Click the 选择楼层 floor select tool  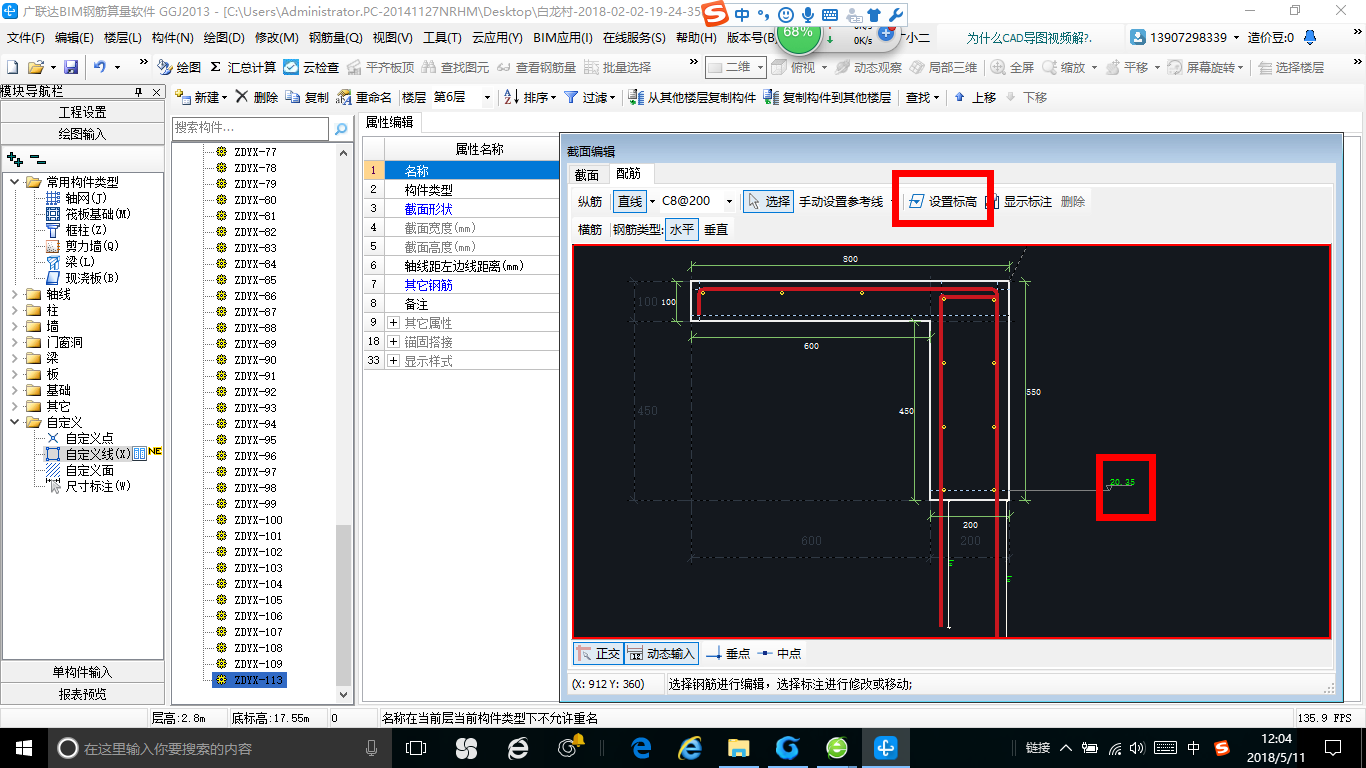pyautogui.click(x=1290, y=67)
